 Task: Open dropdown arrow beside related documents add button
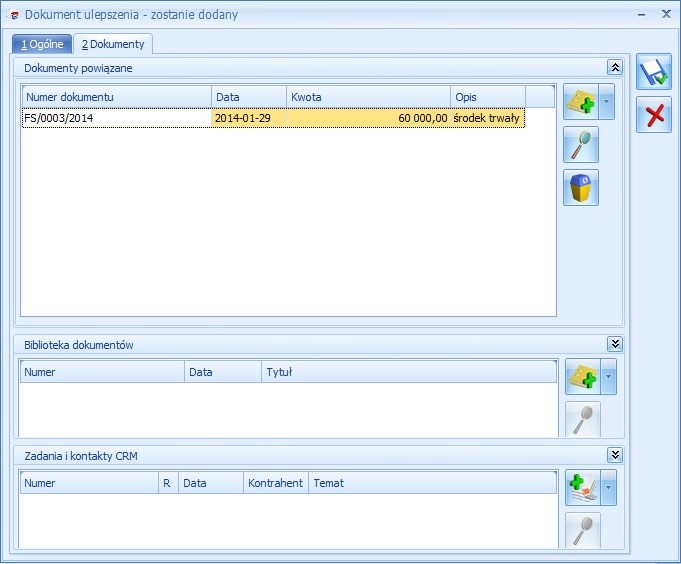pos(608,102)
